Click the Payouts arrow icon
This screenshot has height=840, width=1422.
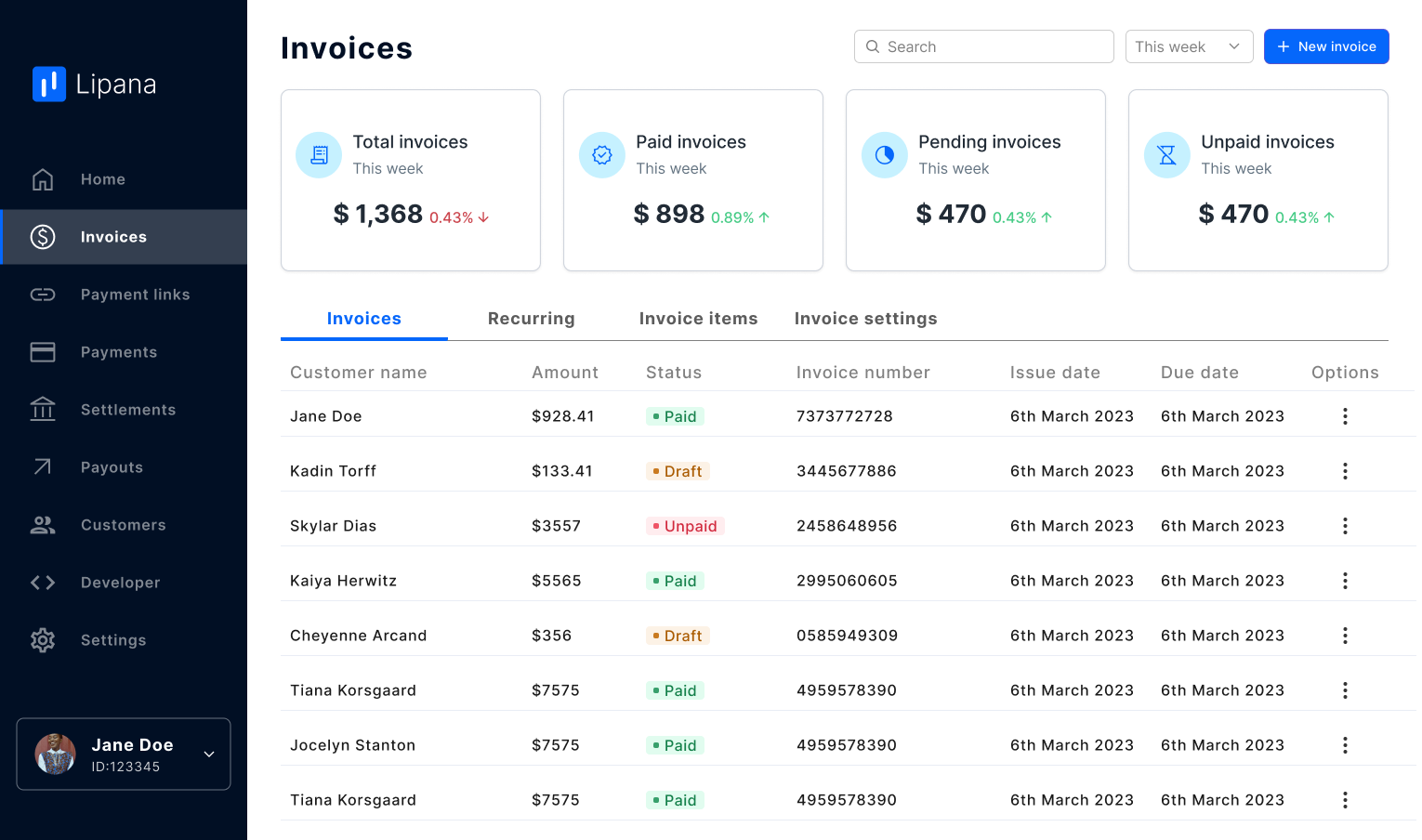click(x=43, y=467)
